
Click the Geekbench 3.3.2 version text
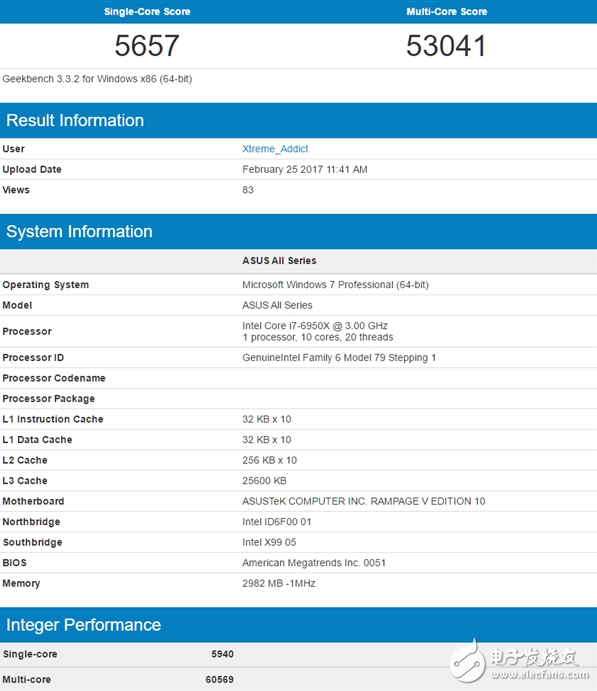97,79
